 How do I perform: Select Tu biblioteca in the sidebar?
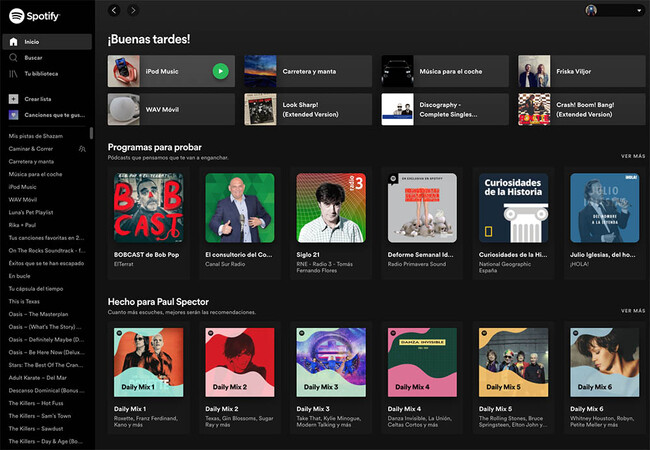41,74
